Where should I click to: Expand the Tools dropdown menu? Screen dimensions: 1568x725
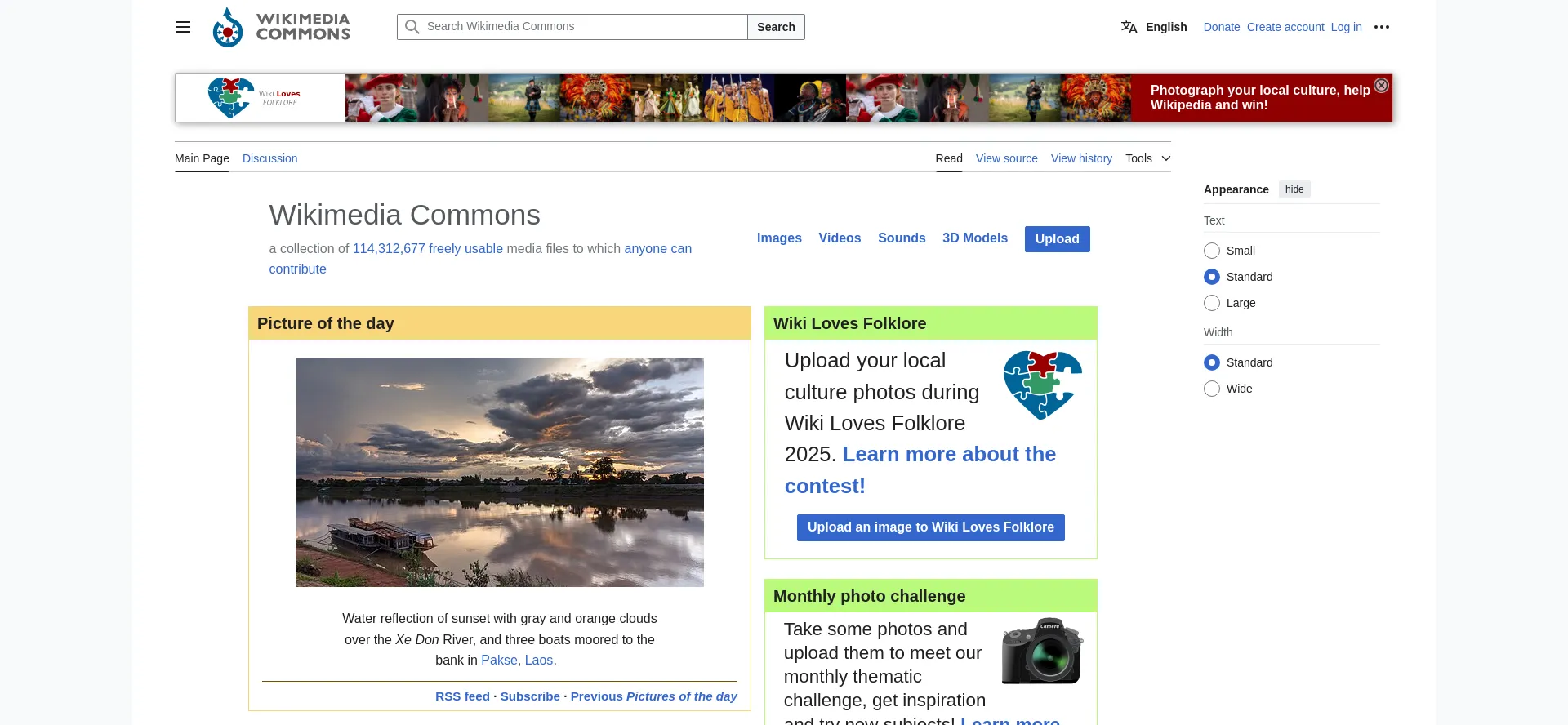pos(1147,158)
